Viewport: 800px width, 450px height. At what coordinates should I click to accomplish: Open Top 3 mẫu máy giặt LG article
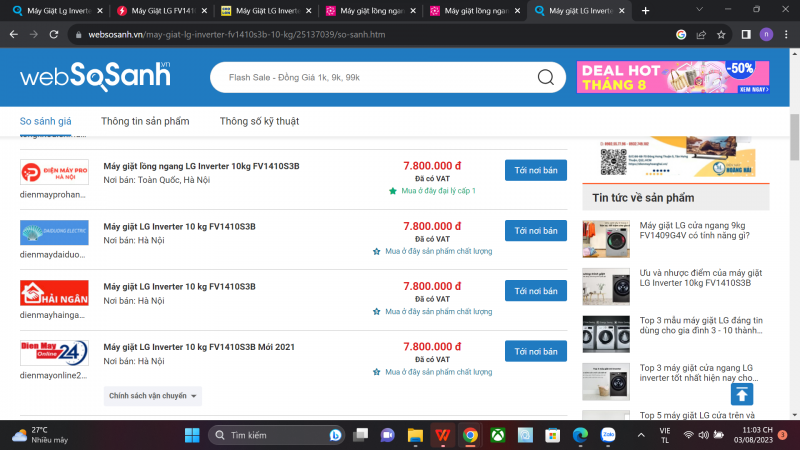(701, 326)
